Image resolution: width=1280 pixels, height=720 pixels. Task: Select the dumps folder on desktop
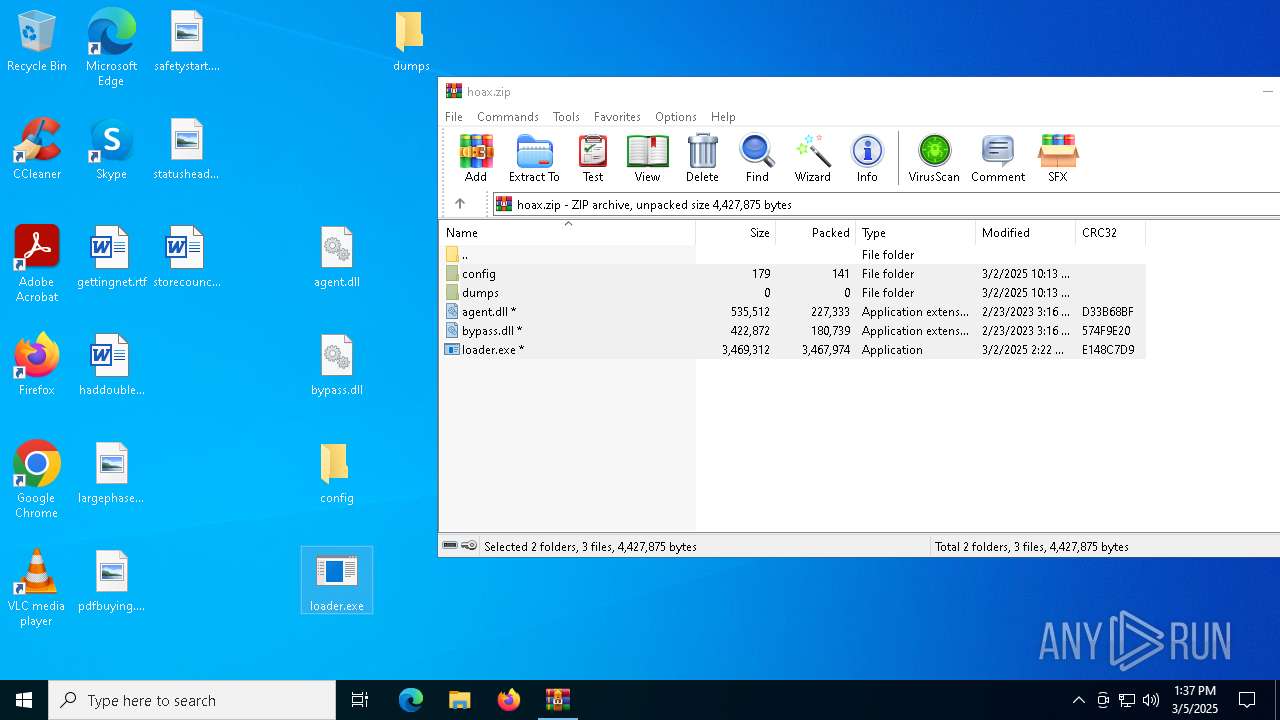411,41
